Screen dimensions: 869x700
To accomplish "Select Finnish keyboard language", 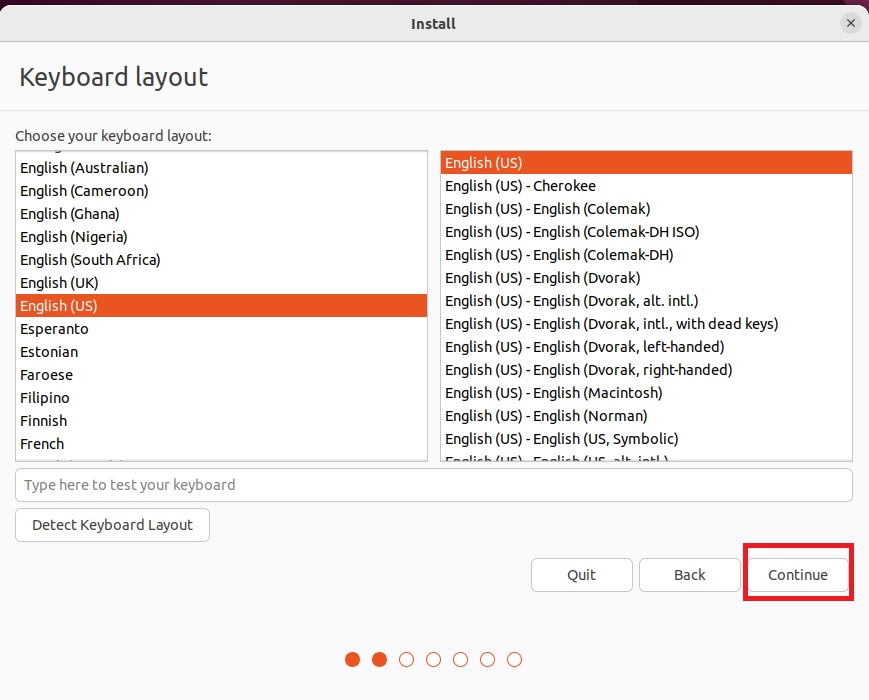I will [x=44, y=421].
